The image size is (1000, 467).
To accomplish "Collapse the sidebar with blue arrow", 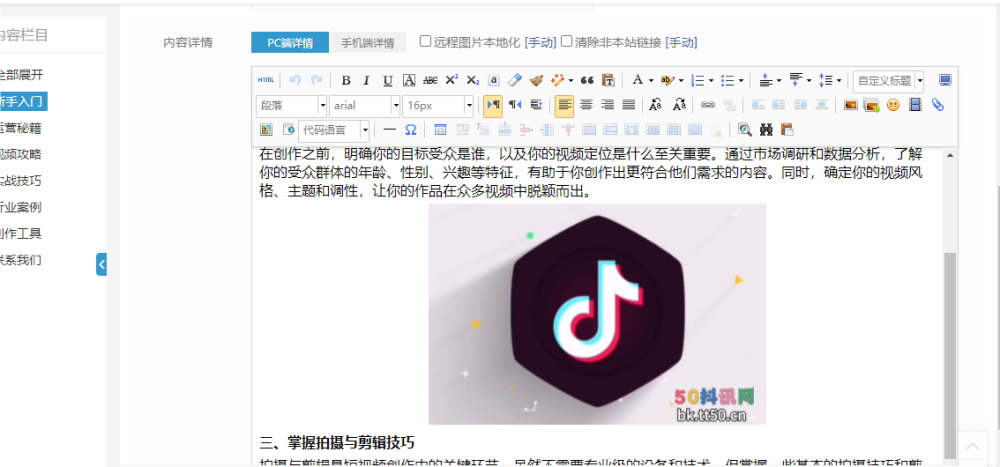I will [x=101, y=264].
